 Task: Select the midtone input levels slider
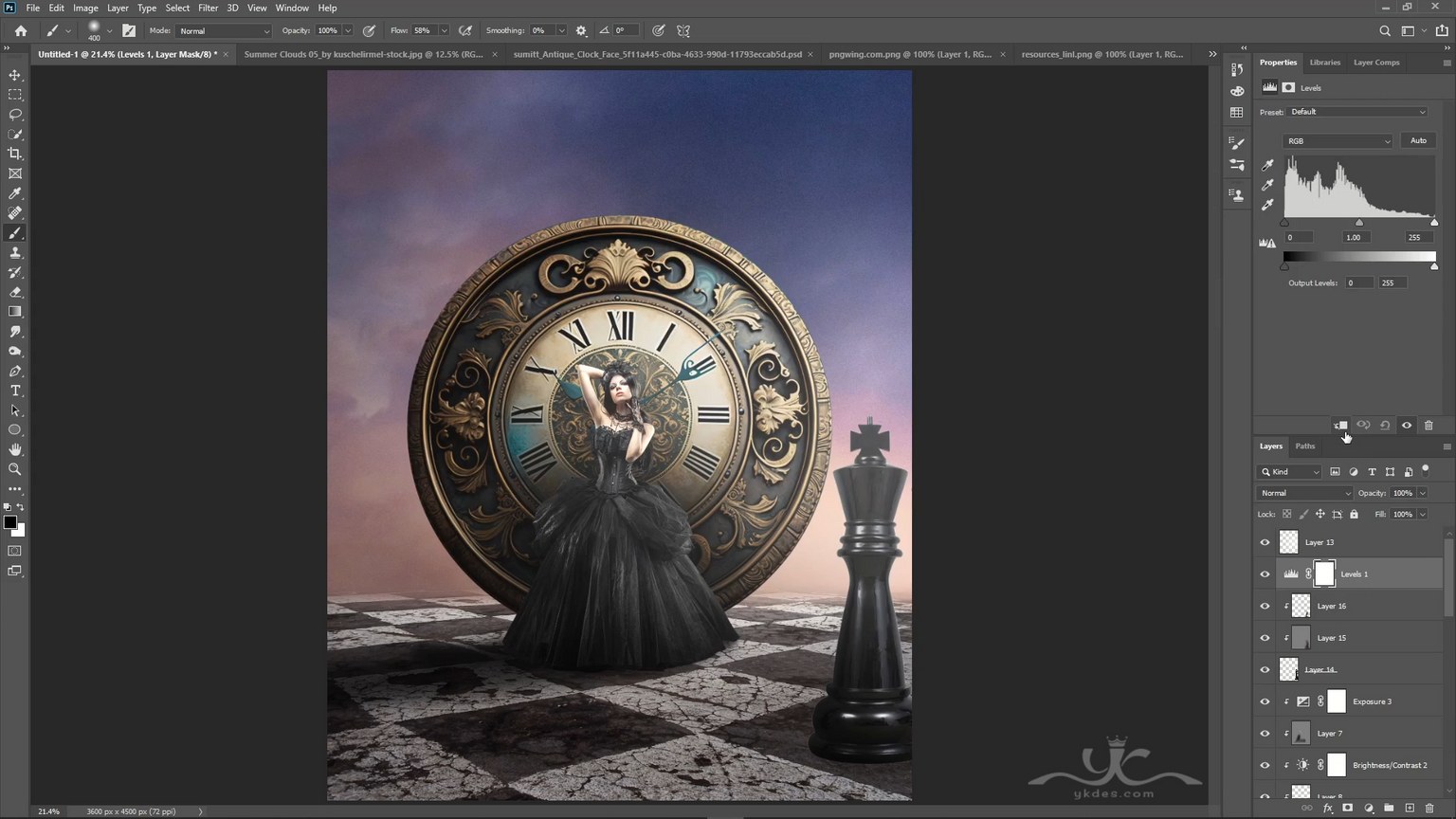1358,223
